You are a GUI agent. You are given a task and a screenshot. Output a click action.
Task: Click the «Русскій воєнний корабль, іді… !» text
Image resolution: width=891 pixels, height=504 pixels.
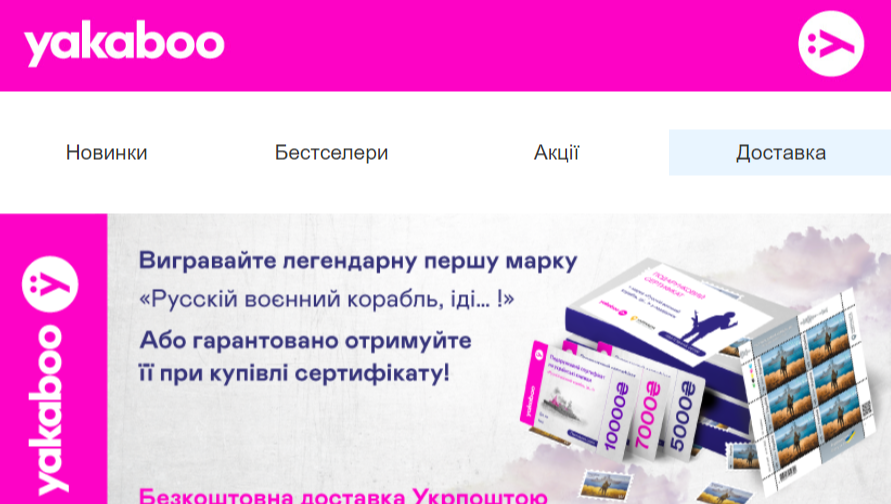[x=327, y=299]
